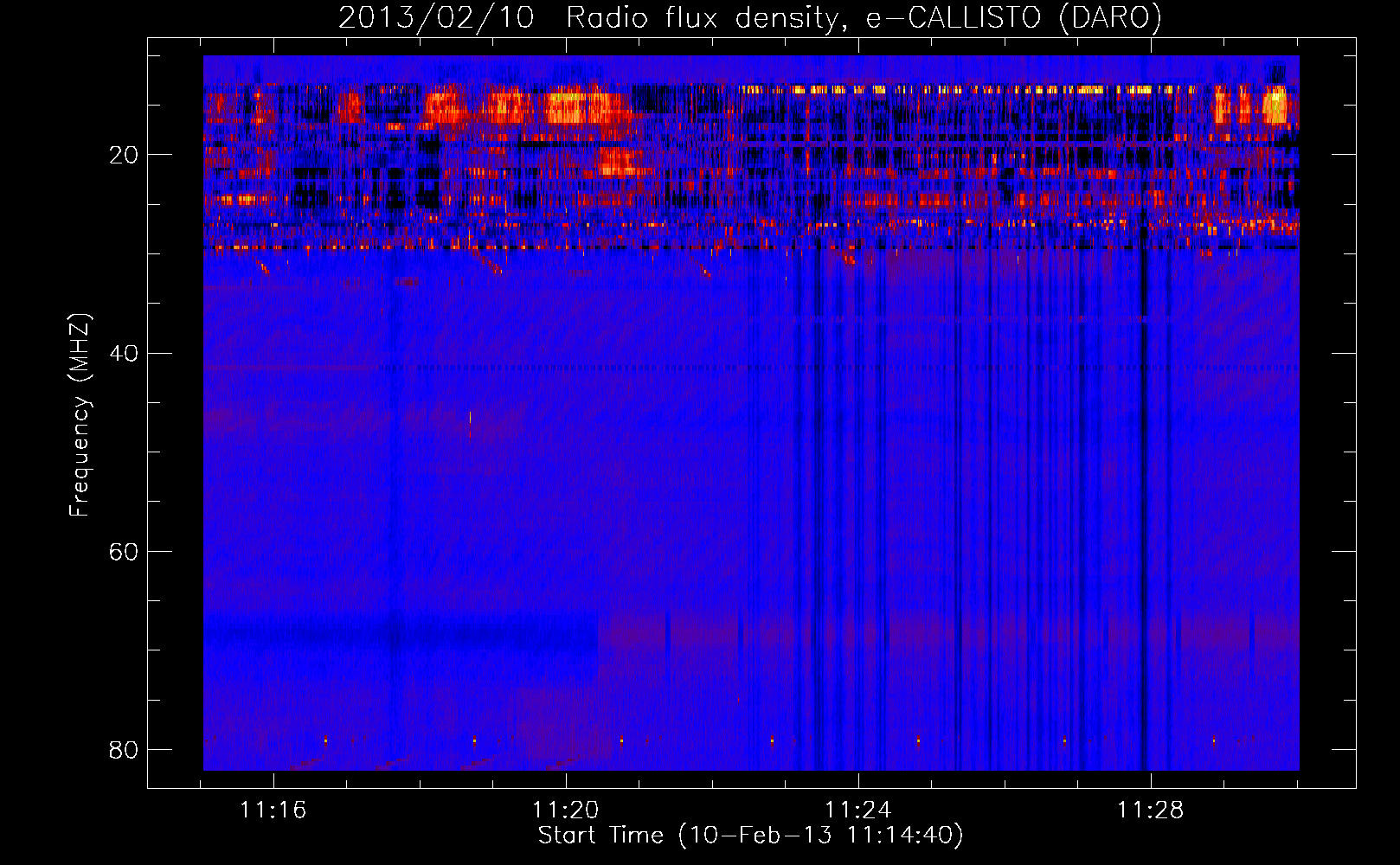Click the 80 frequency tick label
The height and width of the screenshot is (865, 1400).
[x=124, y=749]
